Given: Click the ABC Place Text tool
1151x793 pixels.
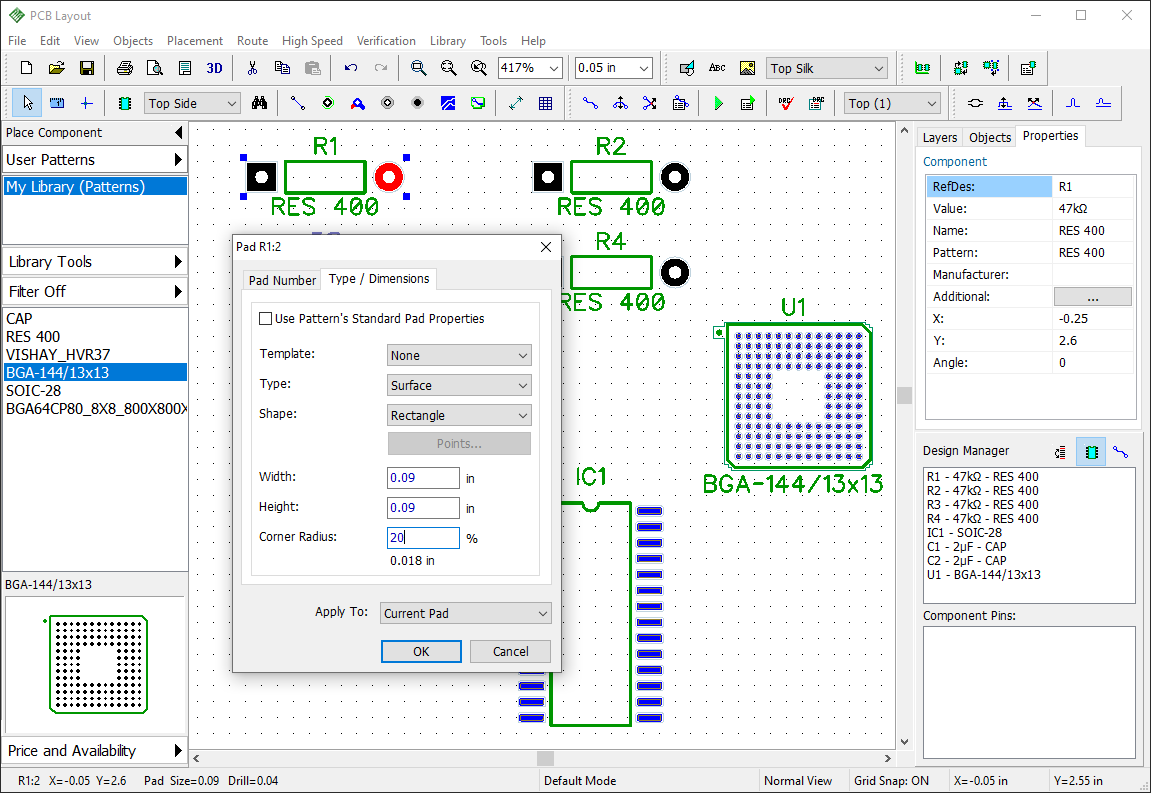Looking at the screenshot, I should tap(717, 68).
